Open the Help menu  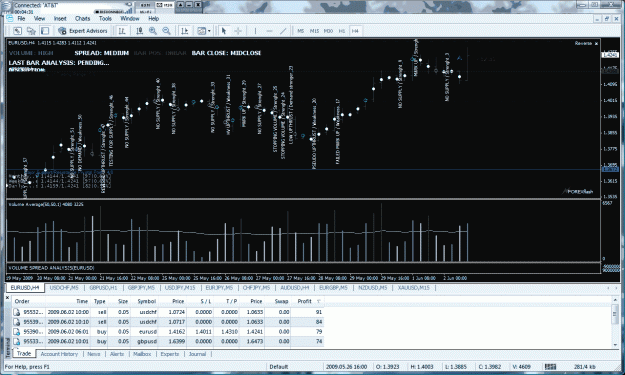(153, 18)
